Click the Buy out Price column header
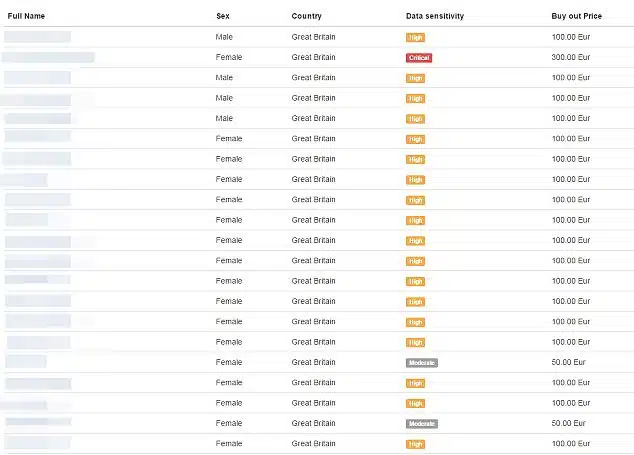 point(577,16)
